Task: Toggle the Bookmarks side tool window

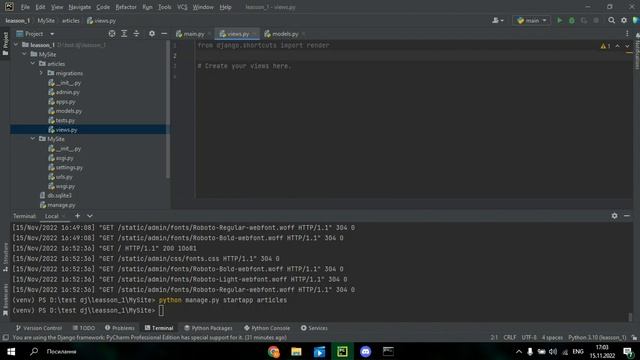Action: coord(5,300)
